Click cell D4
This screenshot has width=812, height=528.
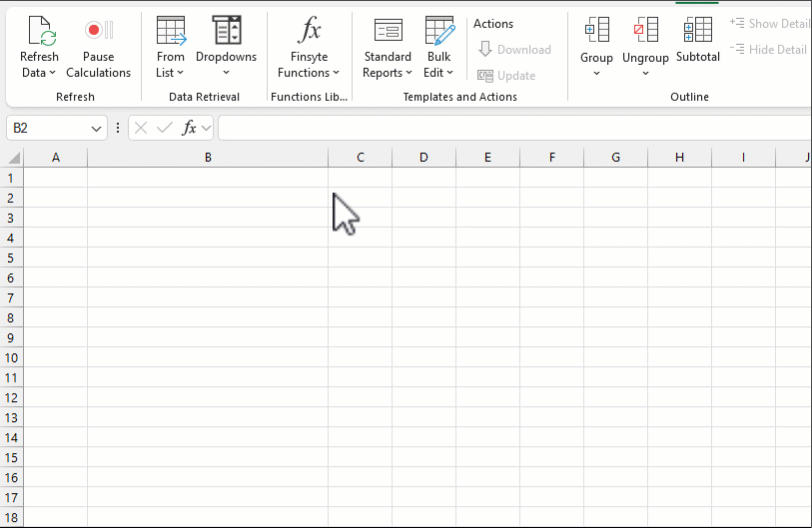pyautogui.click(x=424, y=238)
